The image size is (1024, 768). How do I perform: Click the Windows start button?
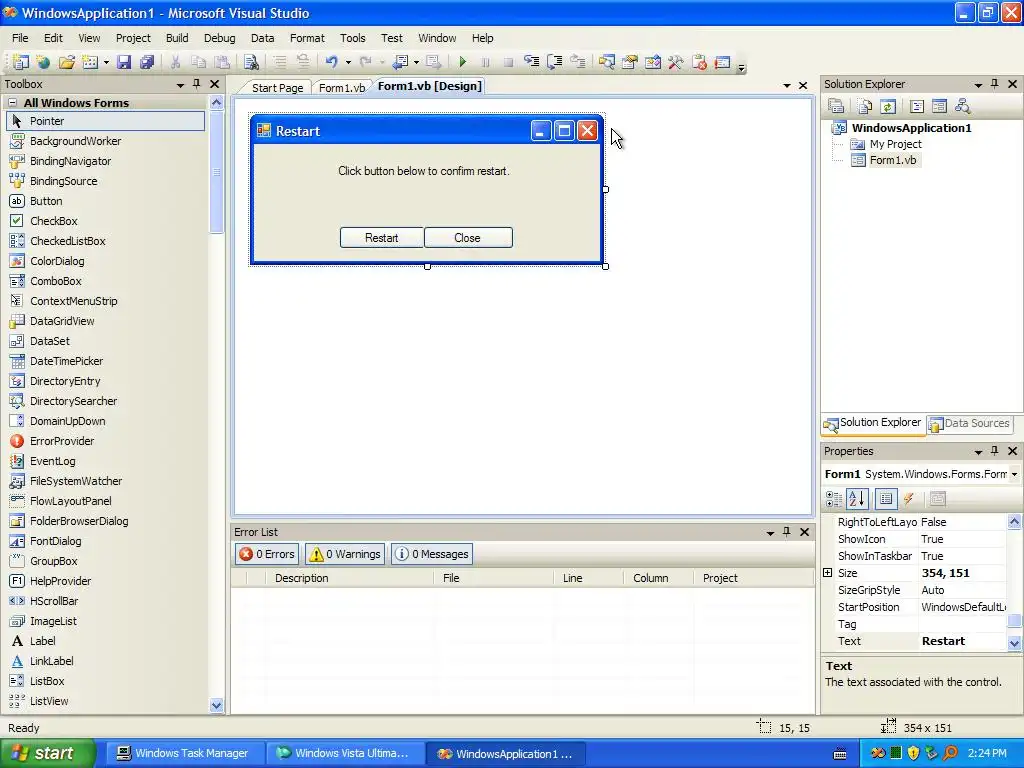click(47, 753)
